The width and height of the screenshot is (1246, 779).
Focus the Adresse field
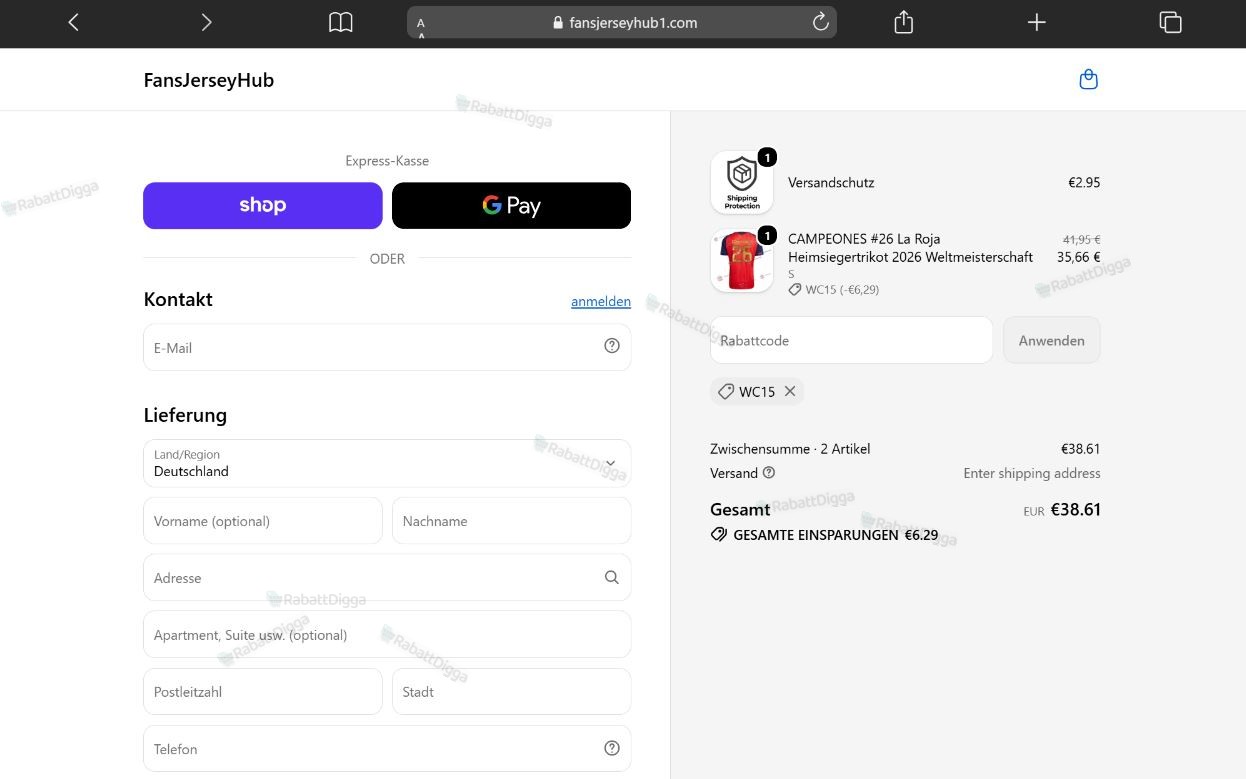(387, 578)
